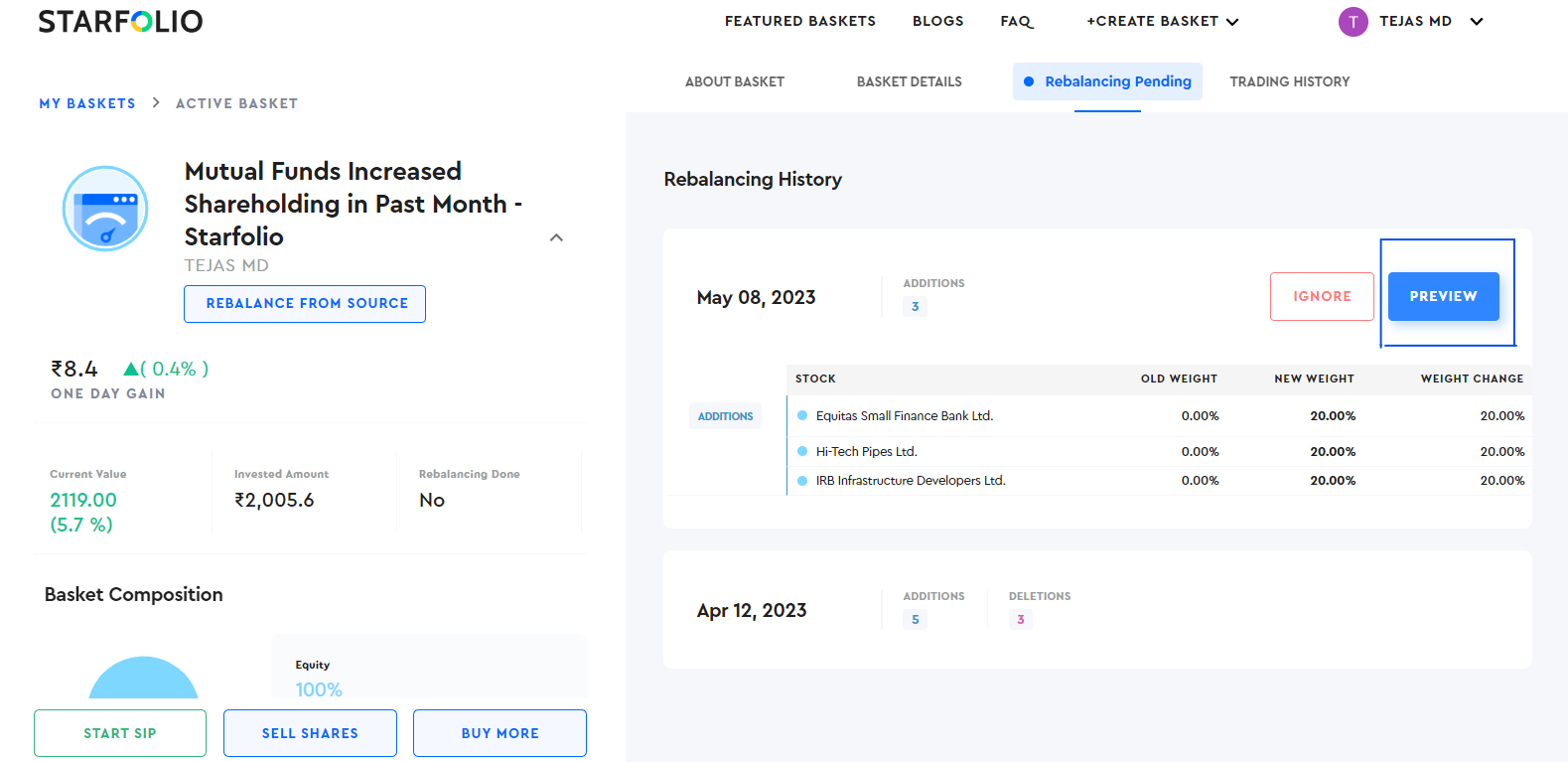Select the Rebalancing Pending tab
This screenshot has width=1568, height=762.
click(1107, 81)
